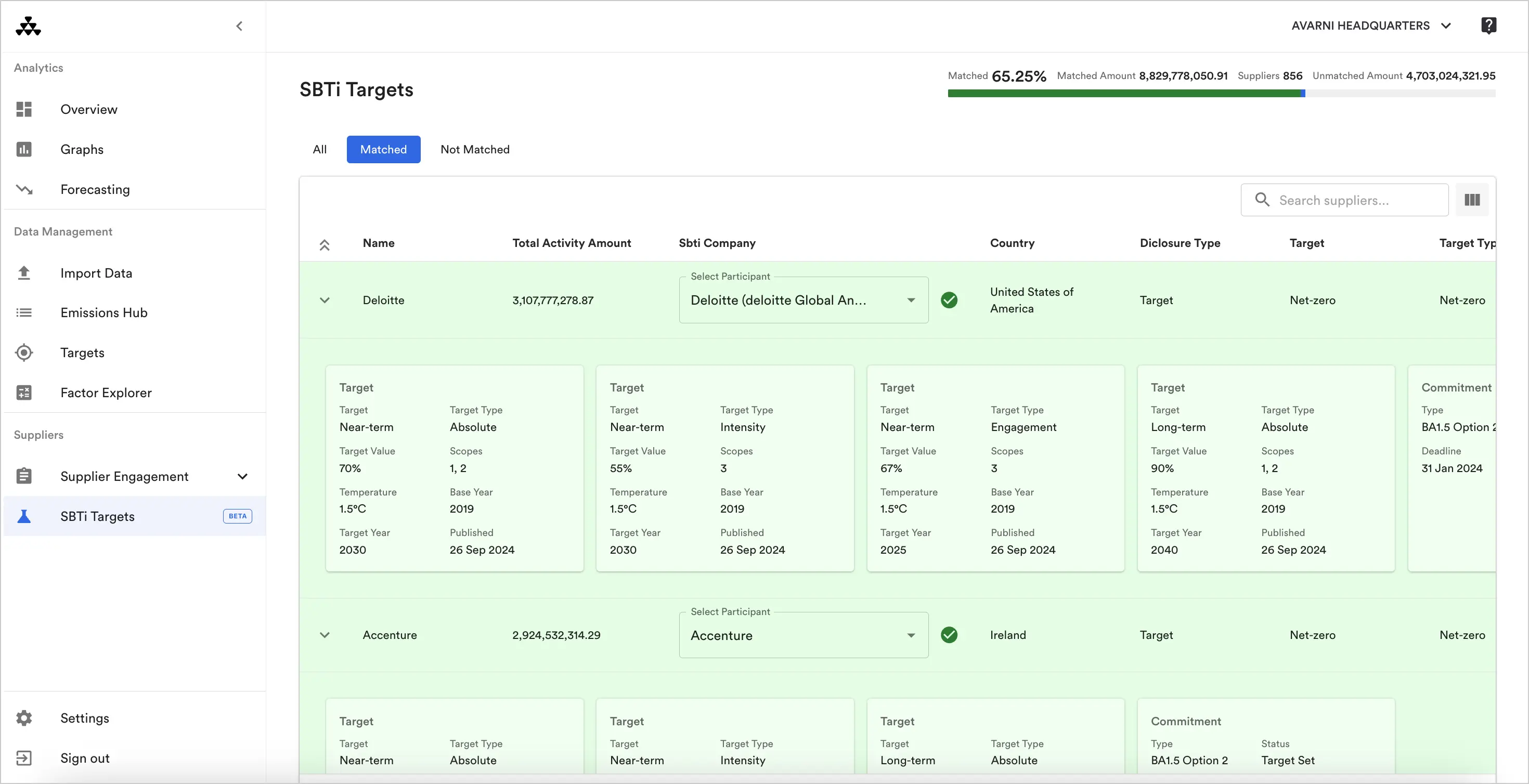Click Accenture amount 2,924,532,314.29
This screenshot has height=784, width=1529.
coord(556,635)
